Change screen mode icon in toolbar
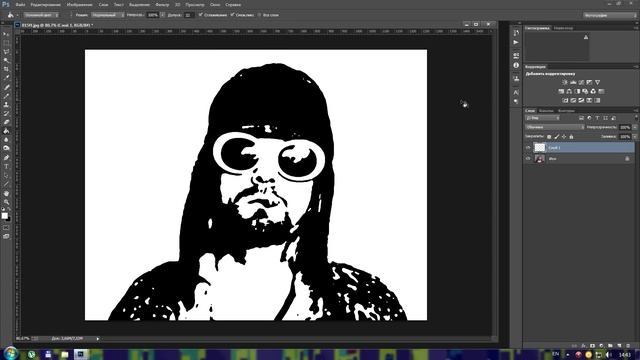 pos(6,236)
